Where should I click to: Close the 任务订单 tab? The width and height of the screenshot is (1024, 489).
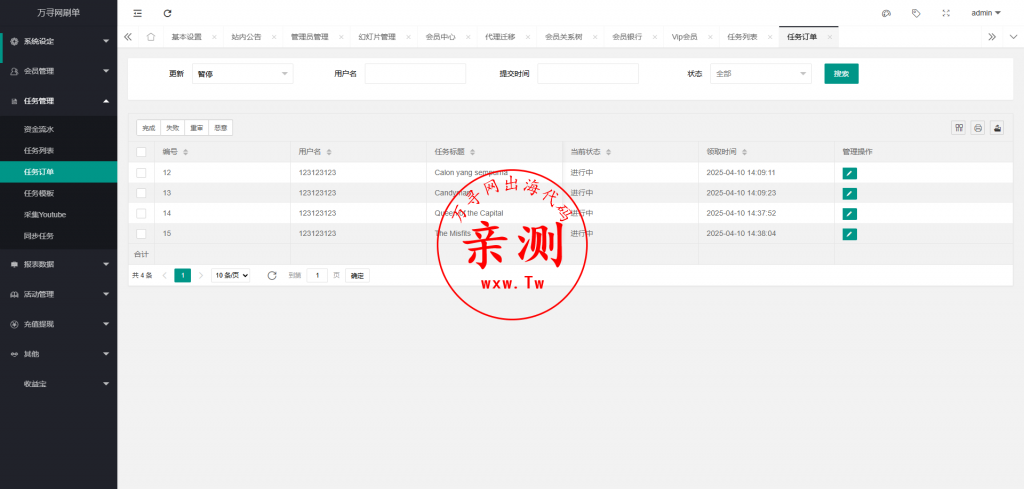pos(829,37)
